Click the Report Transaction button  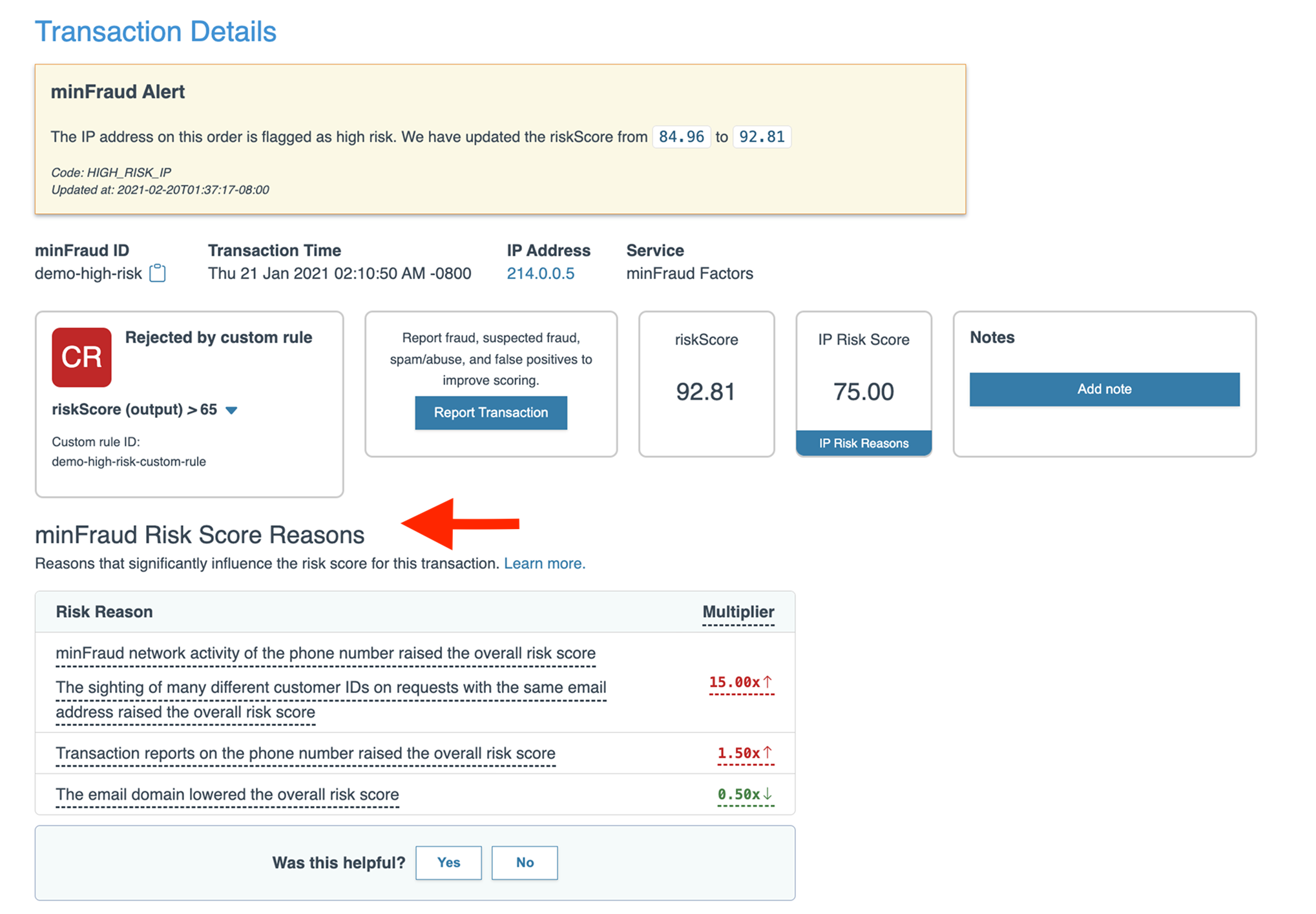tap(490, 413)
